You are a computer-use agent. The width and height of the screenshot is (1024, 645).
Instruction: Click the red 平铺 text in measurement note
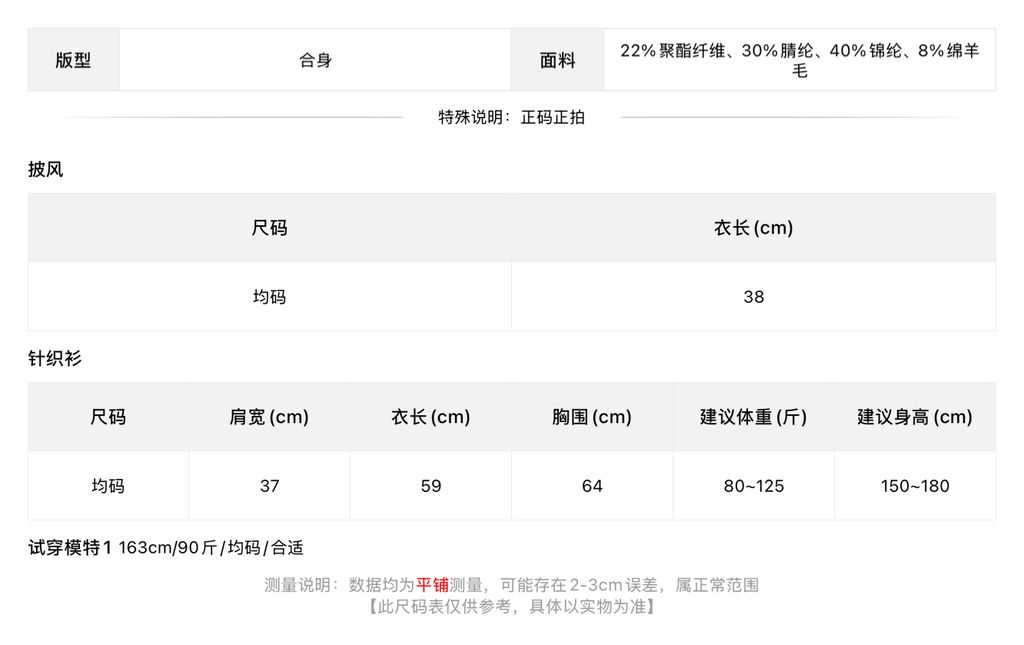click(x=432, y=585)
